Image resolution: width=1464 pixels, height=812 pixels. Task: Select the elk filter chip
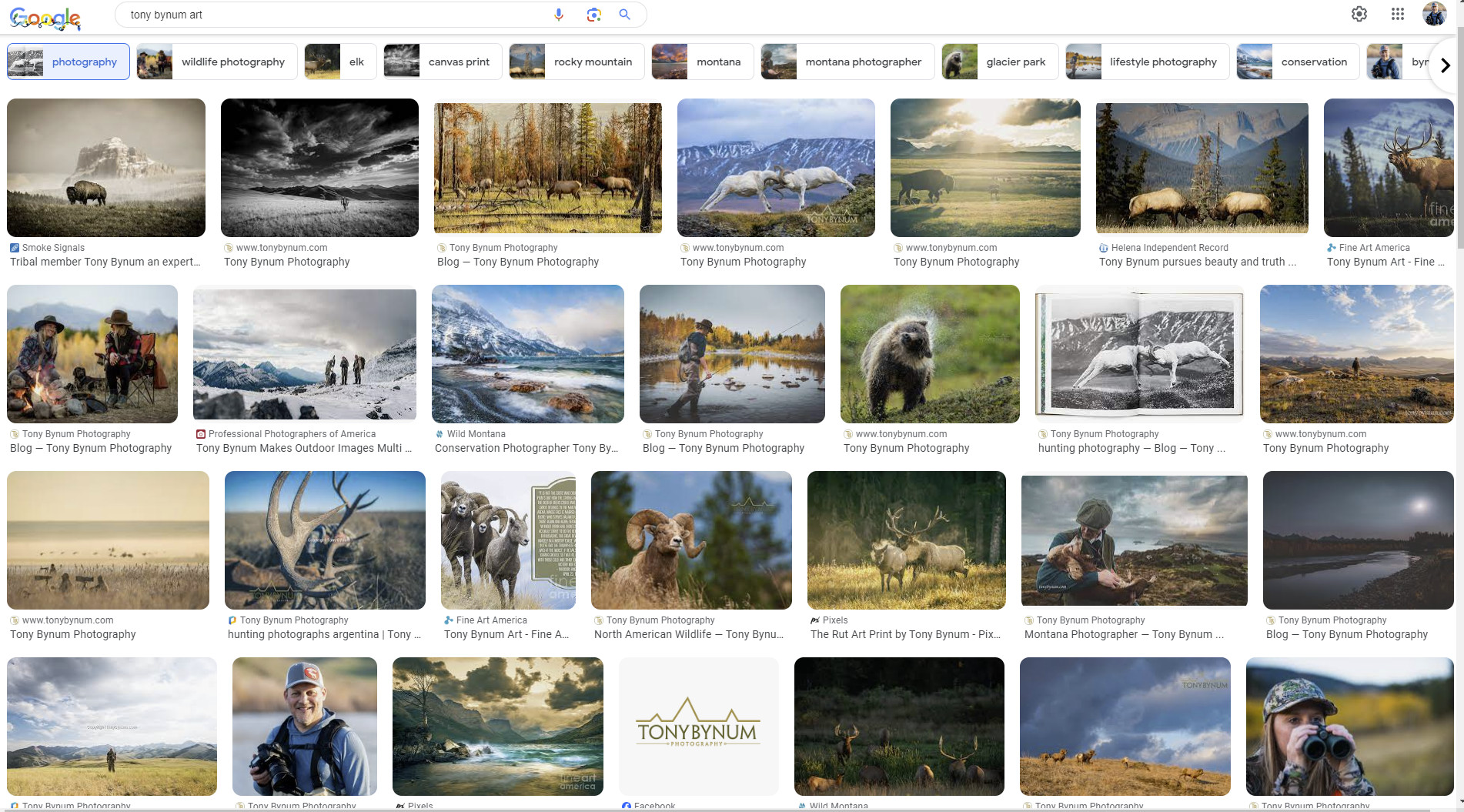tap(340, 62)
